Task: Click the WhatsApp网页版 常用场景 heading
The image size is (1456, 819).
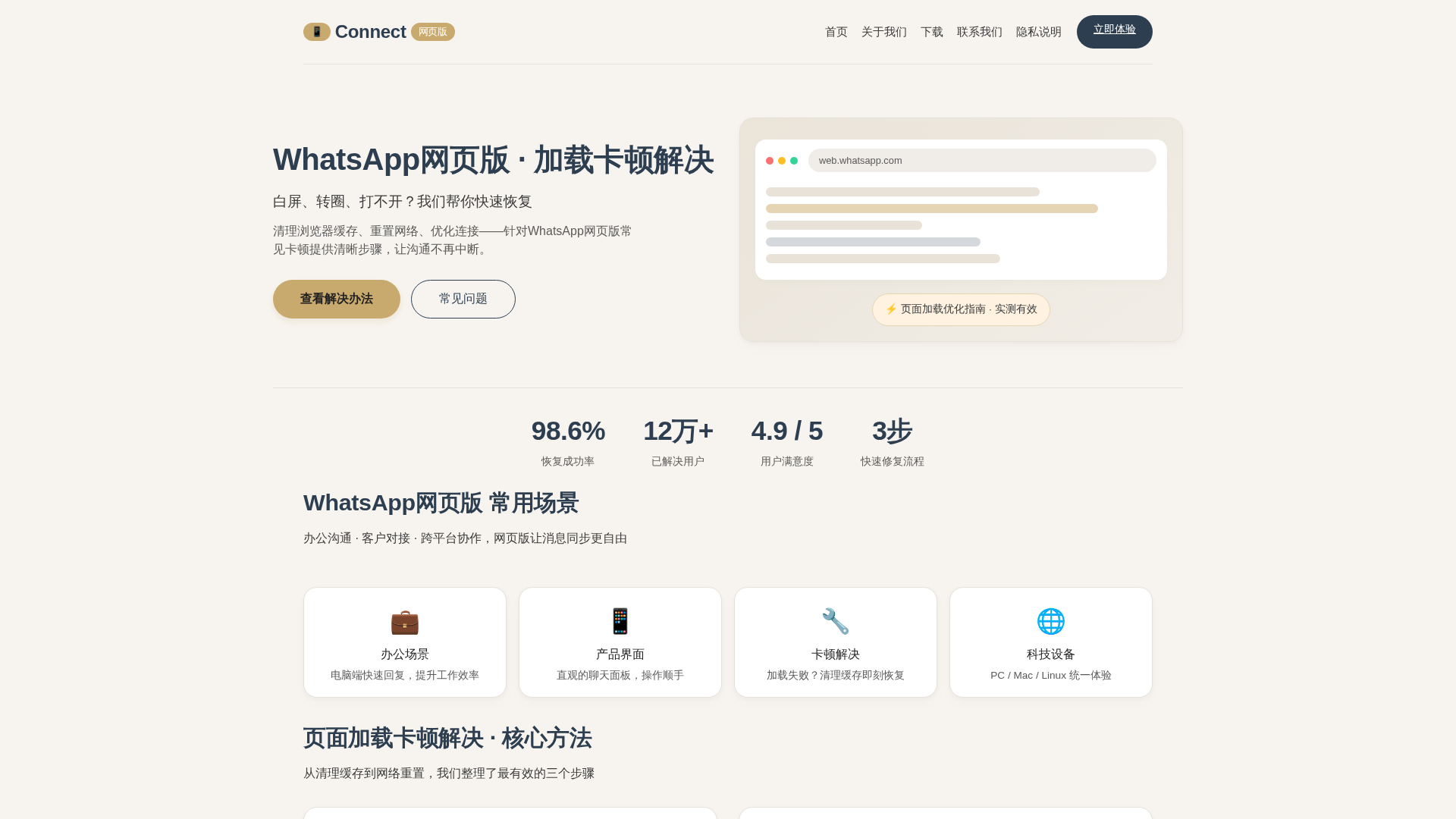Action: tap(441, 503)
